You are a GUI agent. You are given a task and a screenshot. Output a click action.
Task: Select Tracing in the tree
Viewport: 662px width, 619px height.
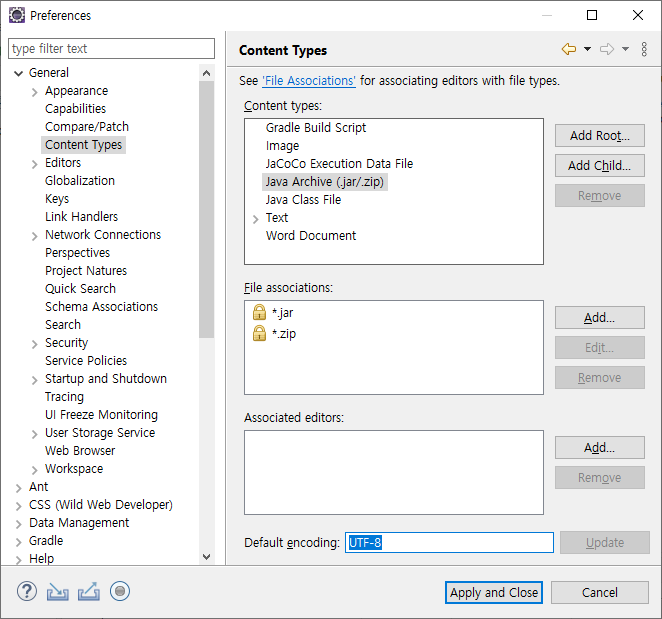(x=65, y=397)
